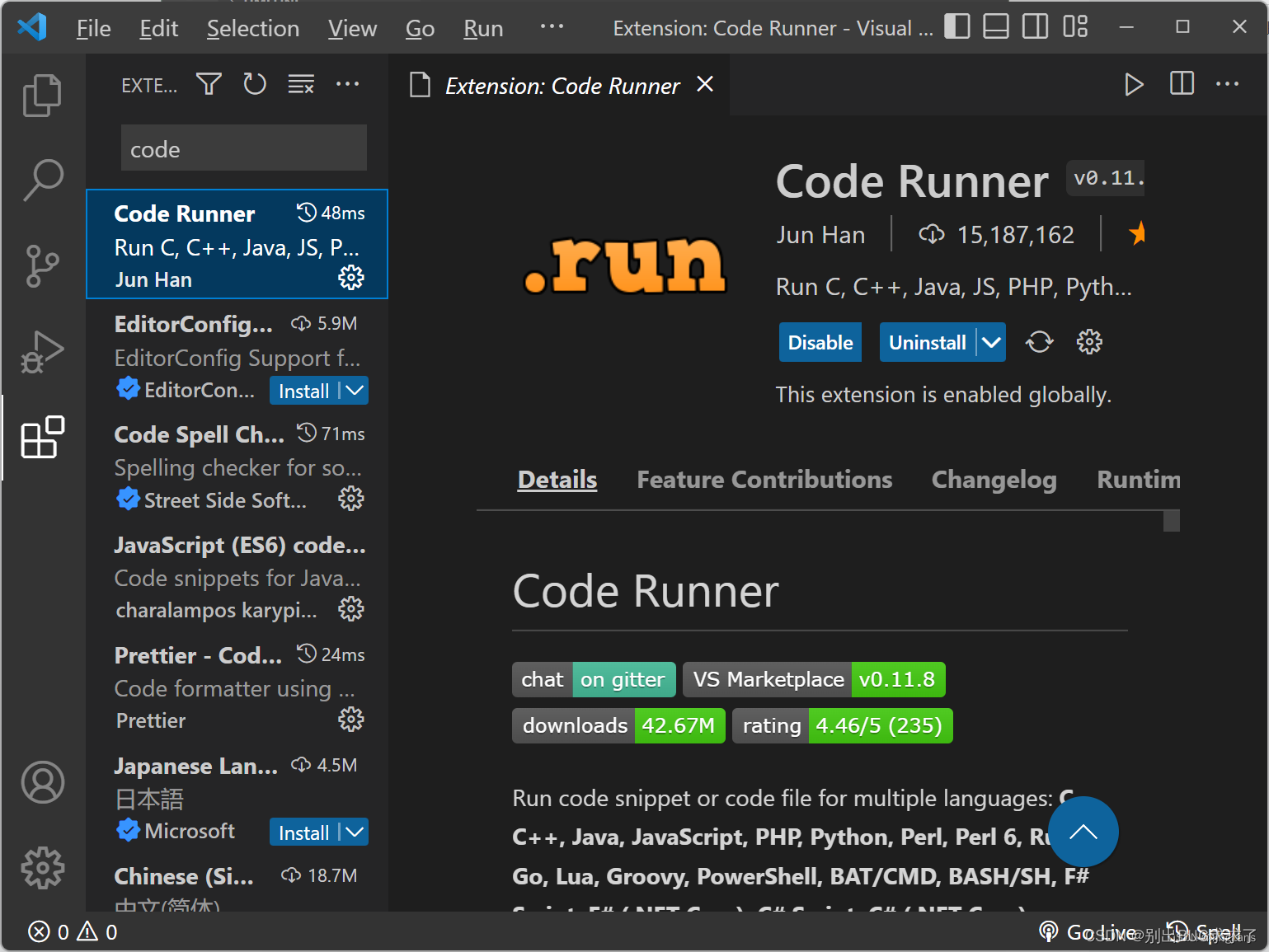Open editor more actions ellipsis

point(1227,84)
